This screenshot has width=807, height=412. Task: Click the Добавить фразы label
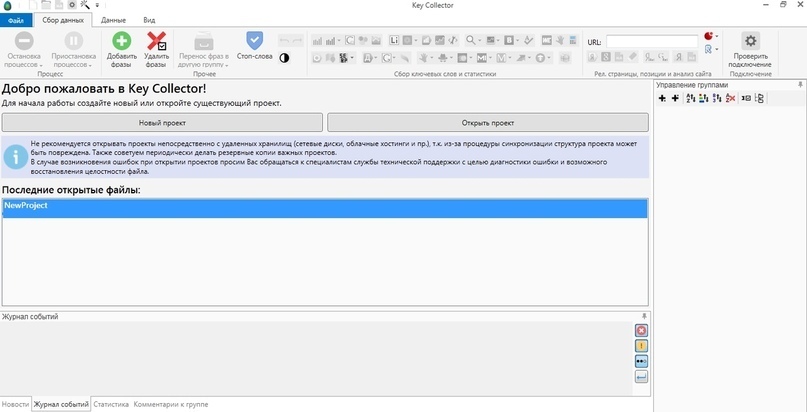click(121, 60)
